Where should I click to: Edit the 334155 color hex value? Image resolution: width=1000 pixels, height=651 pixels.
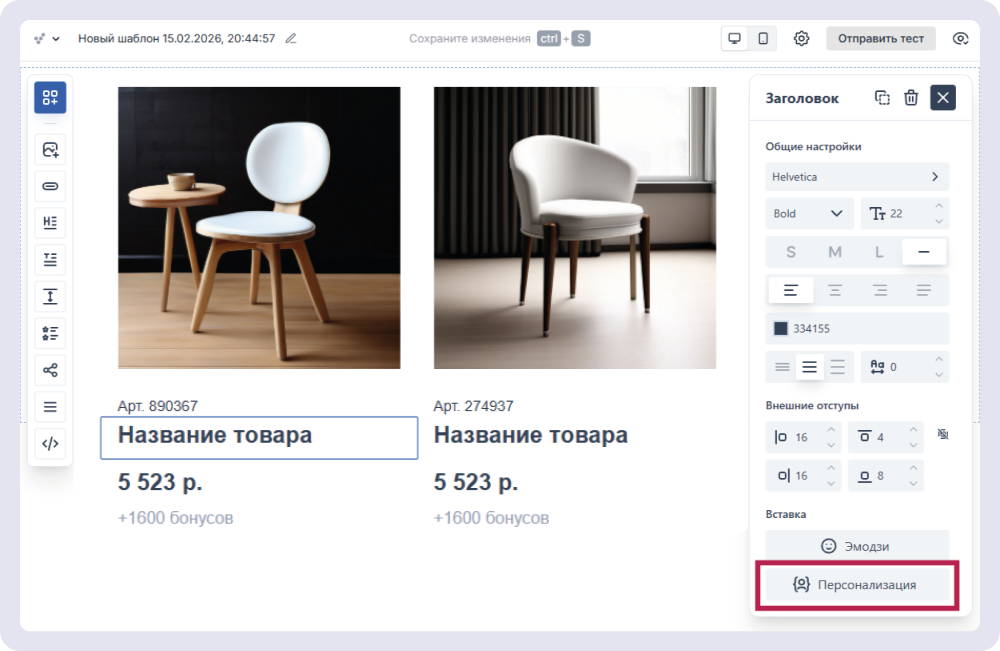tap(811, 328)
